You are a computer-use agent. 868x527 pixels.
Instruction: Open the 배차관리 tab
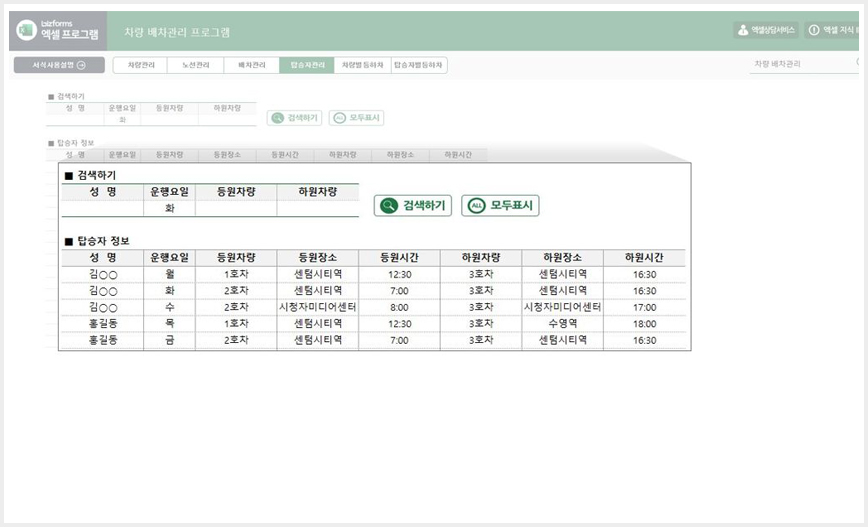pos(251,65)
